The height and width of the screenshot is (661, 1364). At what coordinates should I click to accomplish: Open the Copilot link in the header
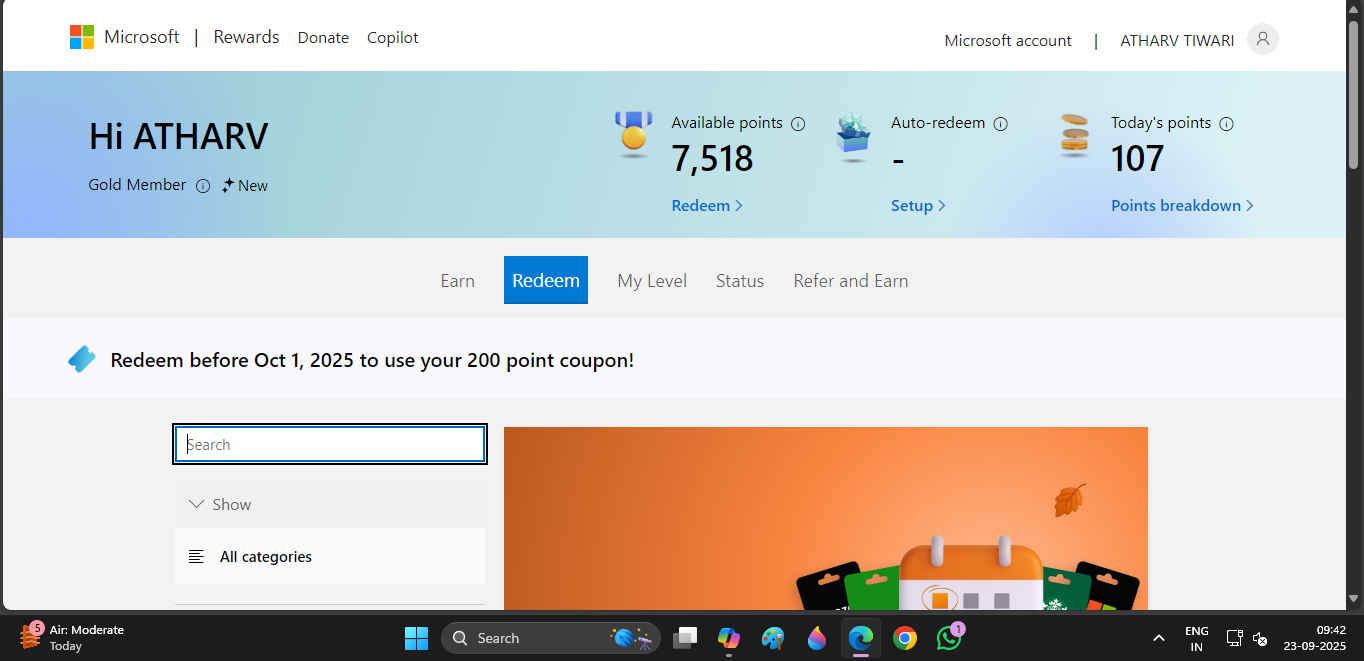392,38
